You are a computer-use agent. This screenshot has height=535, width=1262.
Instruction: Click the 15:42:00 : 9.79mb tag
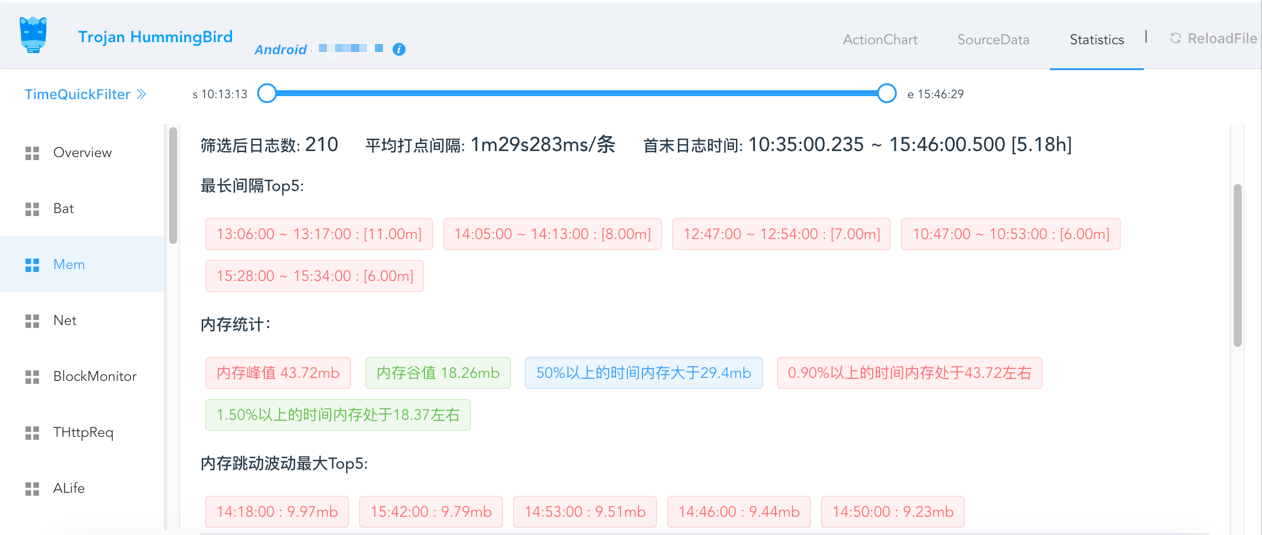[431, 511]
